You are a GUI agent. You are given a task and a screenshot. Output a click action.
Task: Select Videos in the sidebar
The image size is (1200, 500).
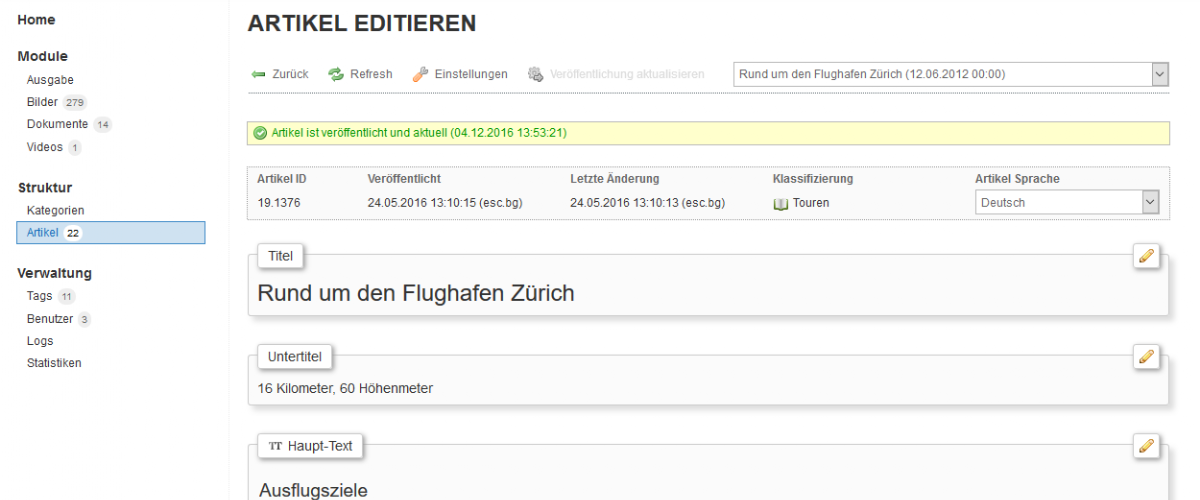[44, 147]
